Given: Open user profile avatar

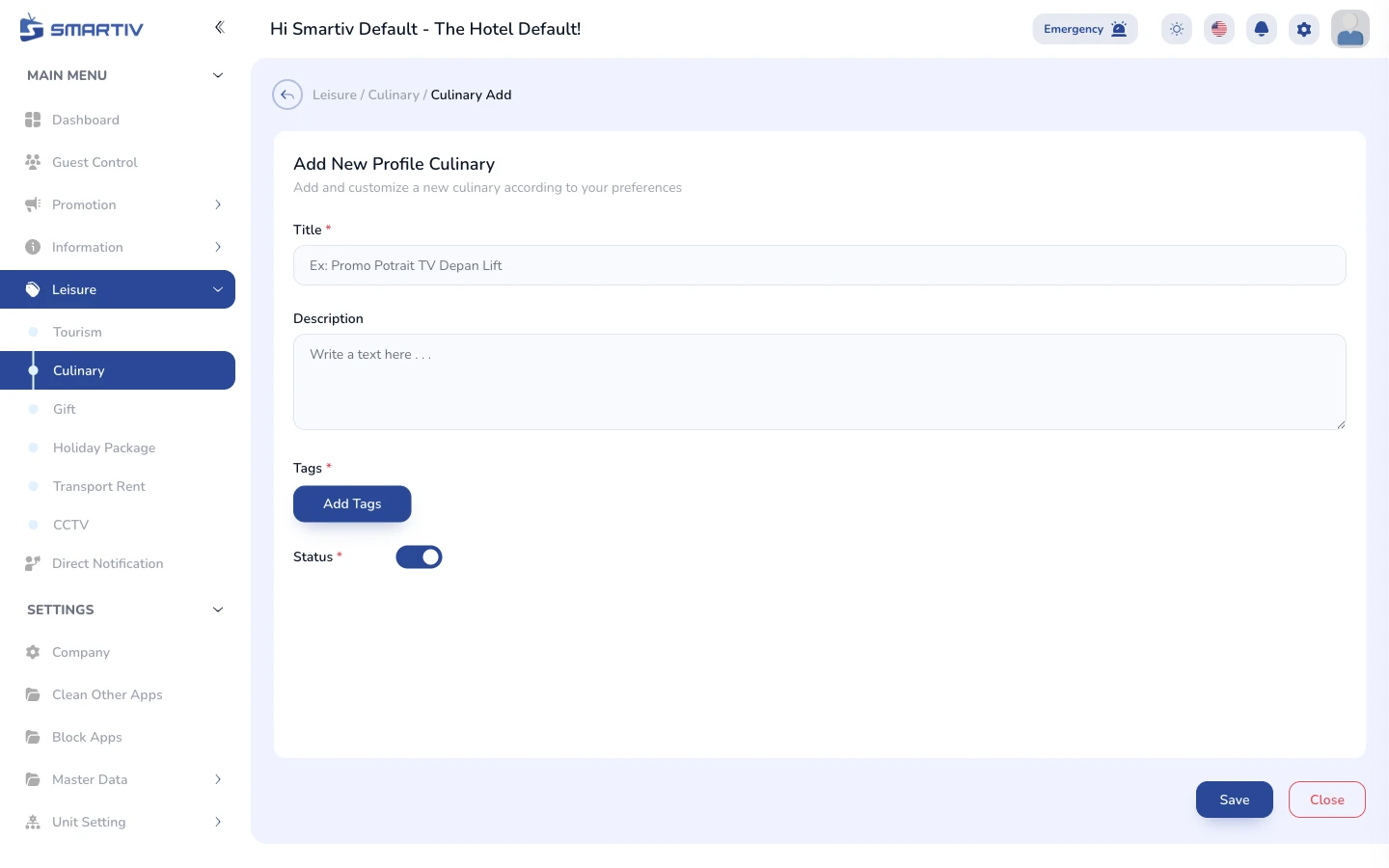Looking at the screenshot, I should 1350,29.
